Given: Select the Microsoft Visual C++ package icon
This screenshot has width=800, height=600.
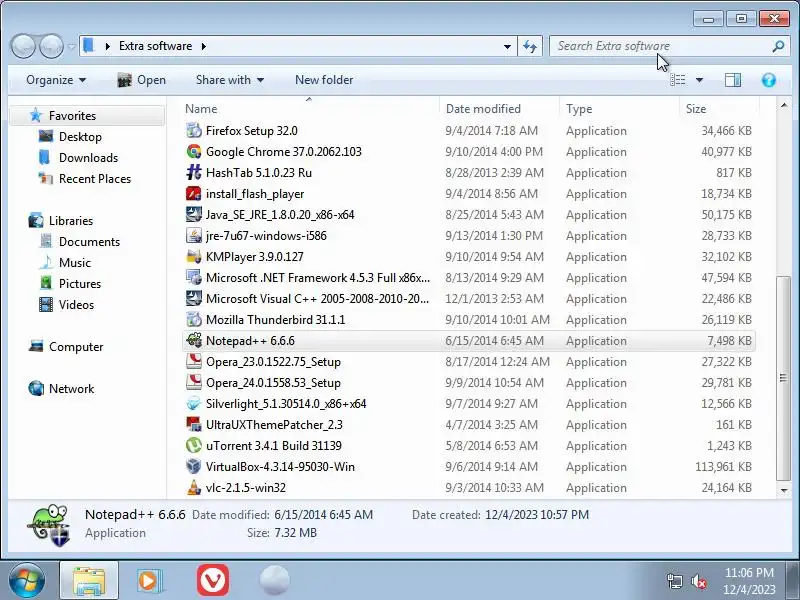Looking at the screenshot, I should point(194,298).
